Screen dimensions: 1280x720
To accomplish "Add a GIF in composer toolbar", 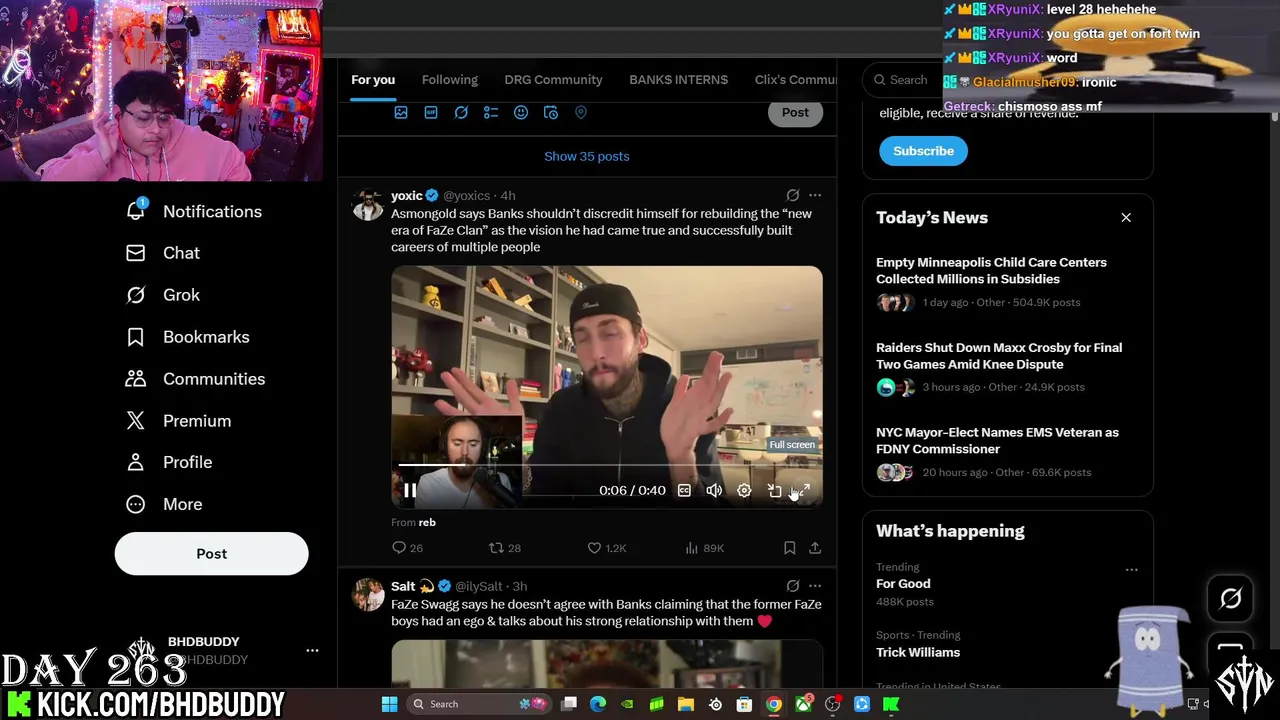I will (431, 113).
